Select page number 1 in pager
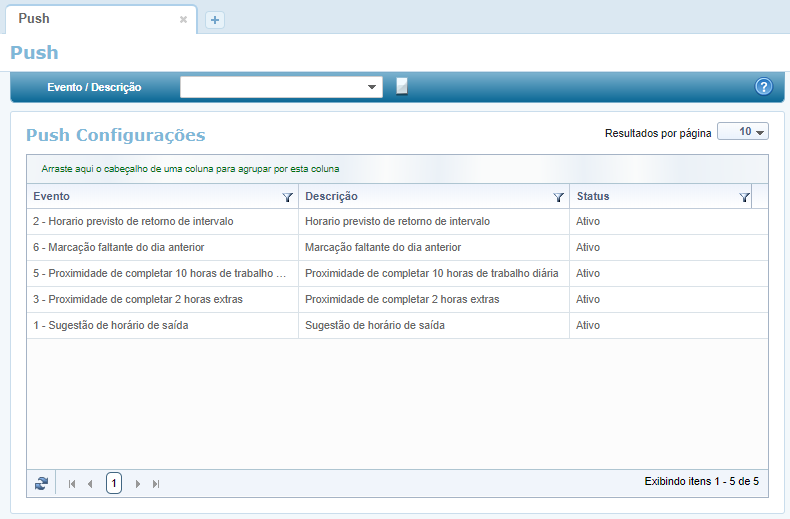The width and height of the screenshot is (790, 519). point(114,483)
